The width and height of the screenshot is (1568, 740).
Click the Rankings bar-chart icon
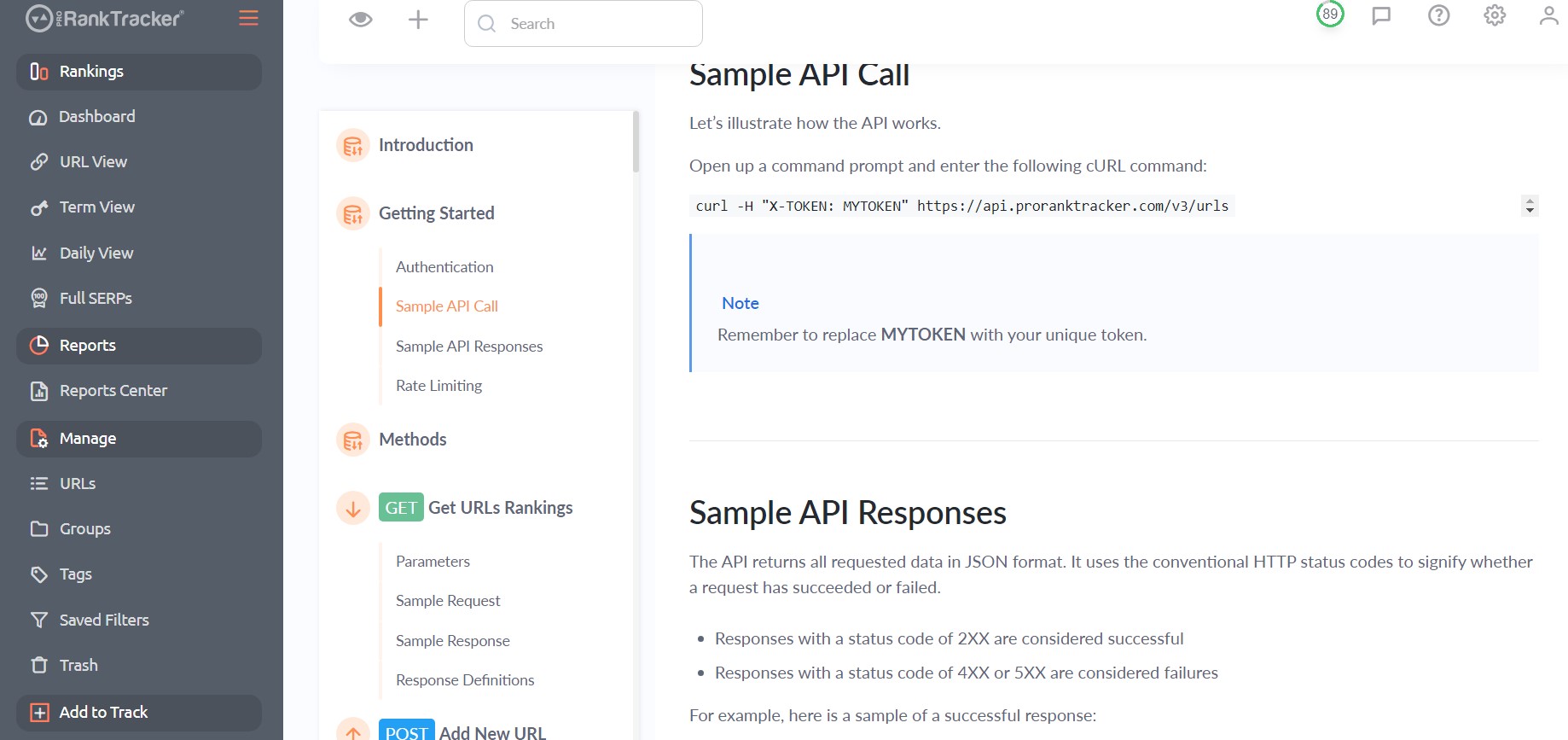tap(39, 72)
